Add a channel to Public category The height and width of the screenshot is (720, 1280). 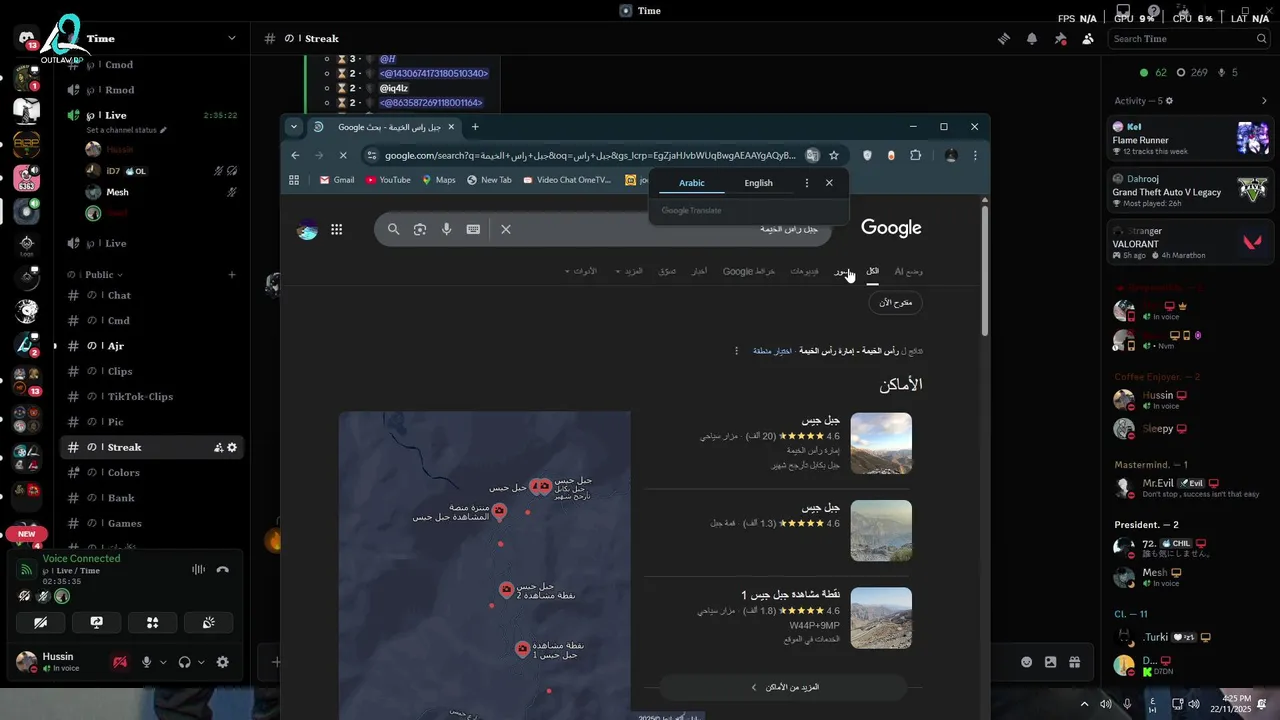(x=232, y=274)
